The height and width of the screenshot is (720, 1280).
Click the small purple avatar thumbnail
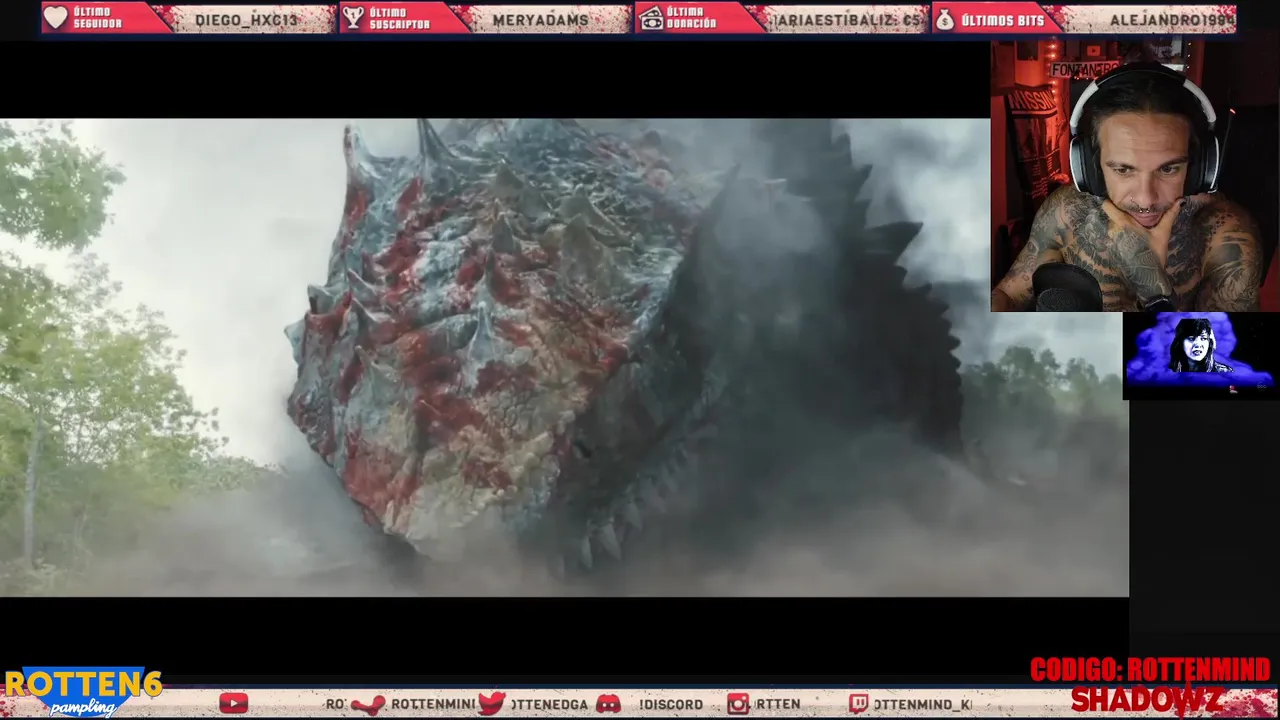(1200, 355)
